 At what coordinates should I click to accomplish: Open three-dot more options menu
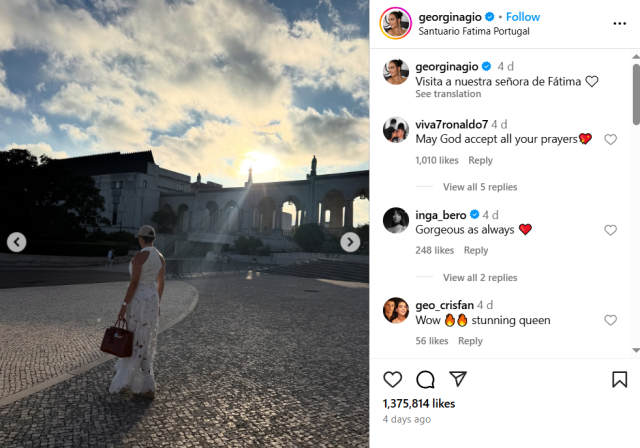click(x=620, y=24)
